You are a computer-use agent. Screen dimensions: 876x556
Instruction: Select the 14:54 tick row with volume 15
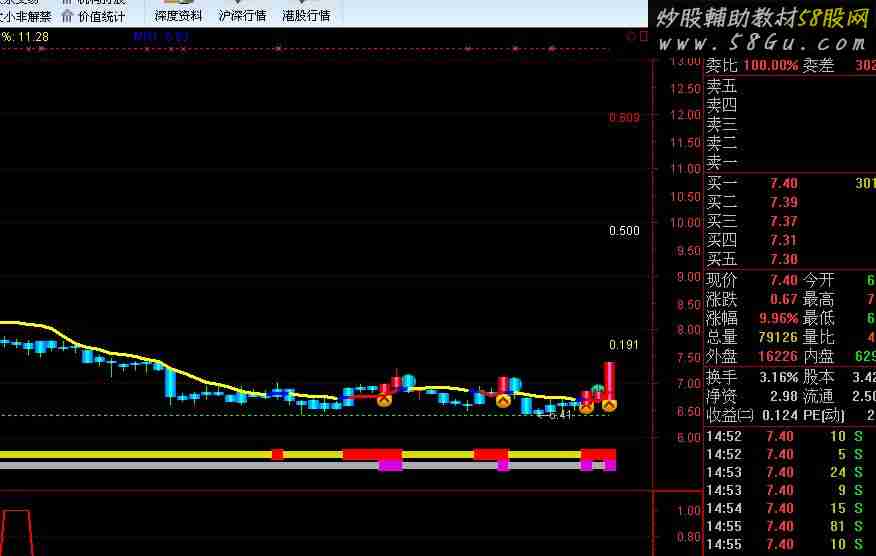[x=789, y=508]
